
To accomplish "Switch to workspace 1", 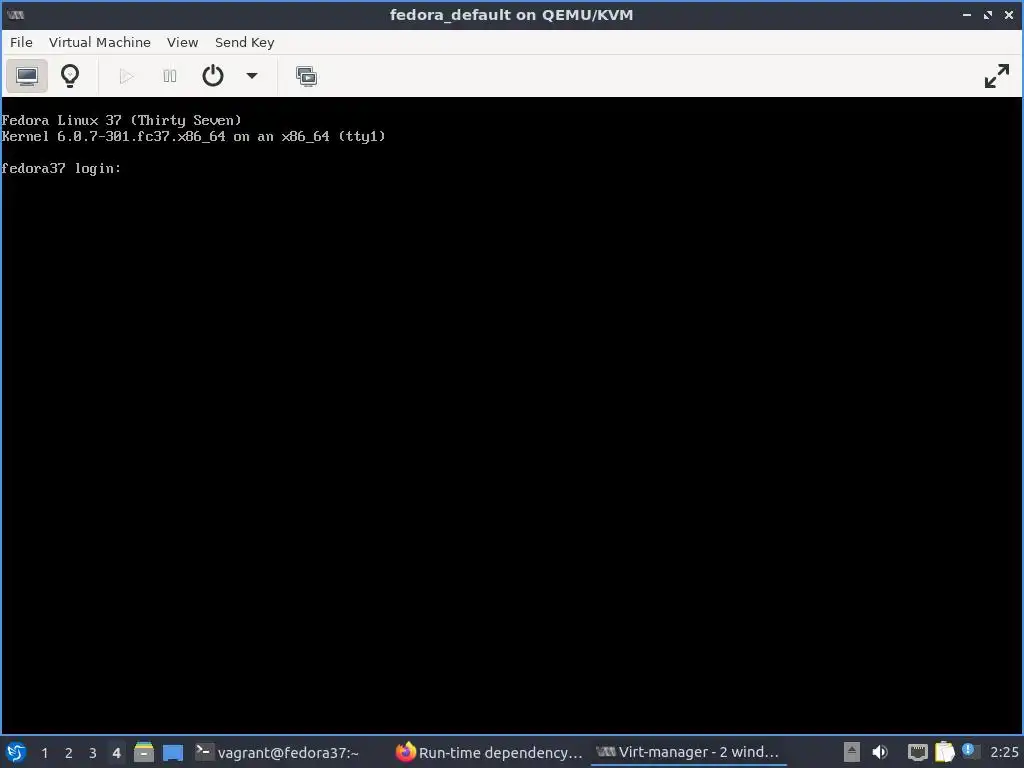I will click(44, 753).
